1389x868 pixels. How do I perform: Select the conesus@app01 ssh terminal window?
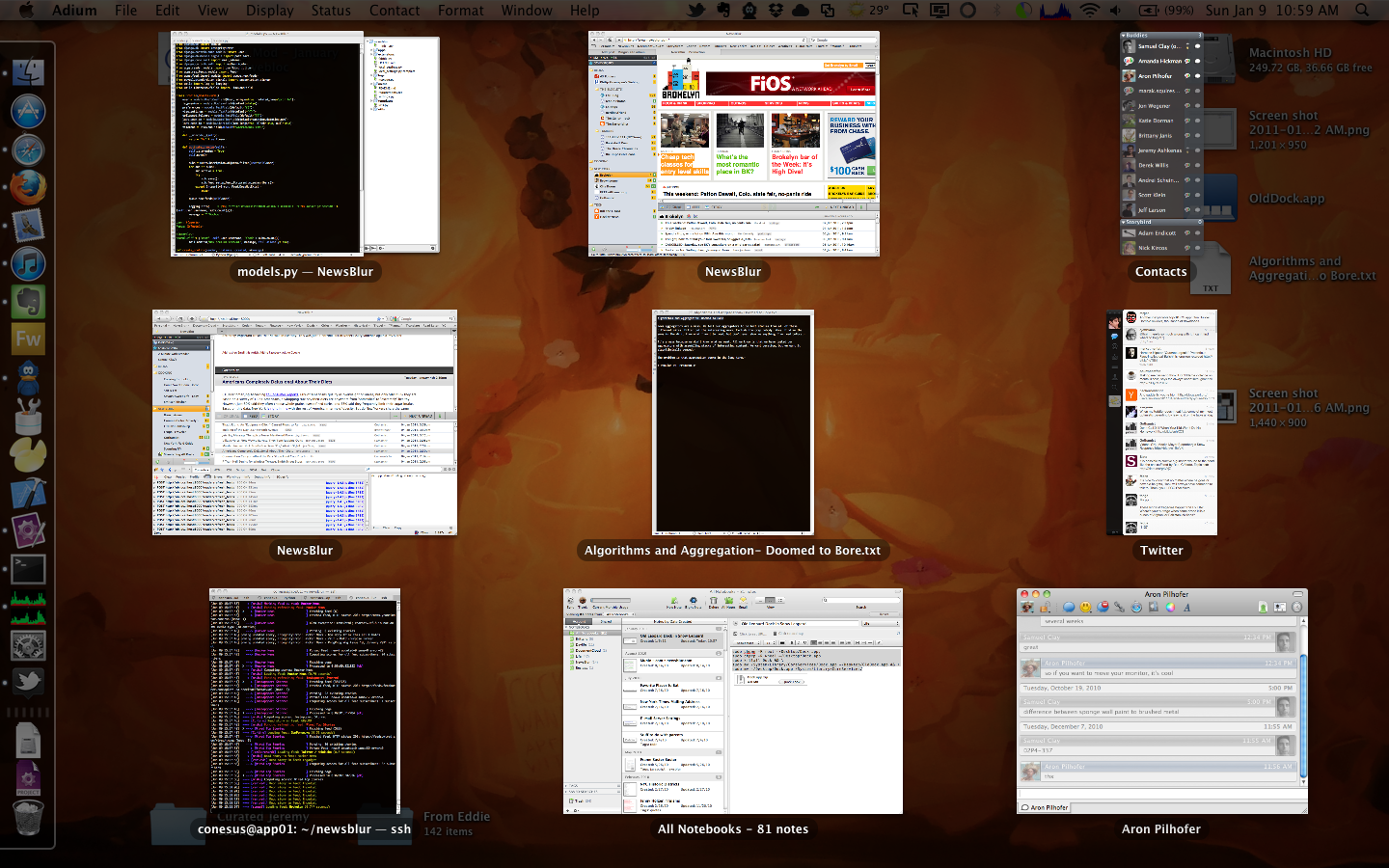[305, 701]
